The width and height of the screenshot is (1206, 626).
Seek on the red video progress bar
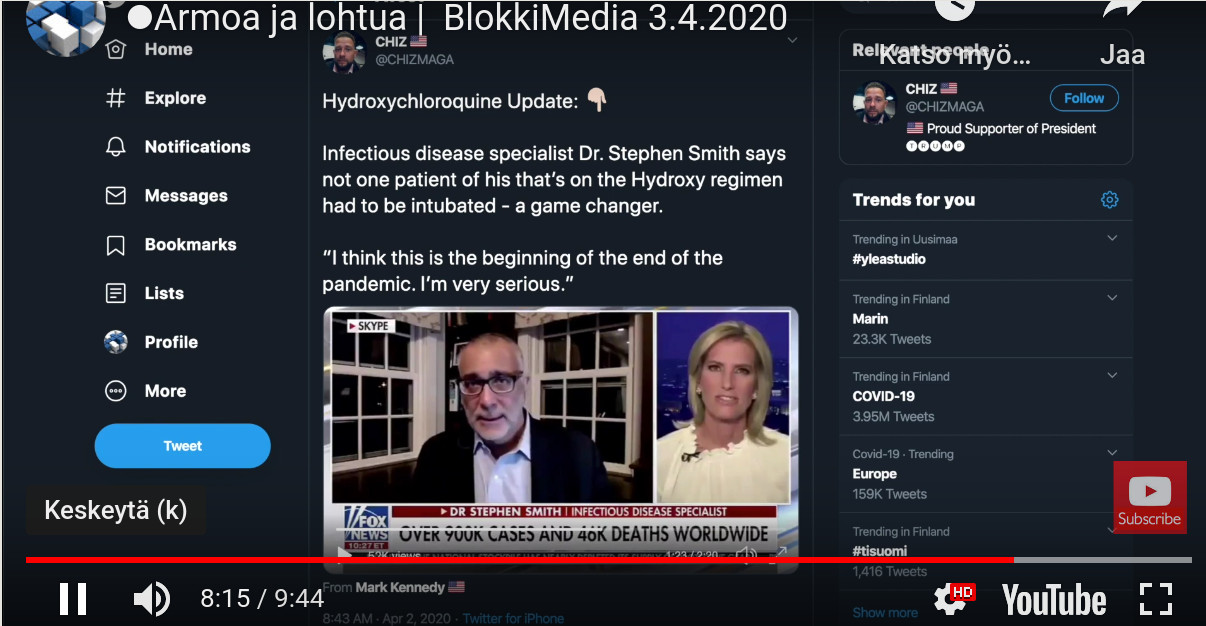520,560
